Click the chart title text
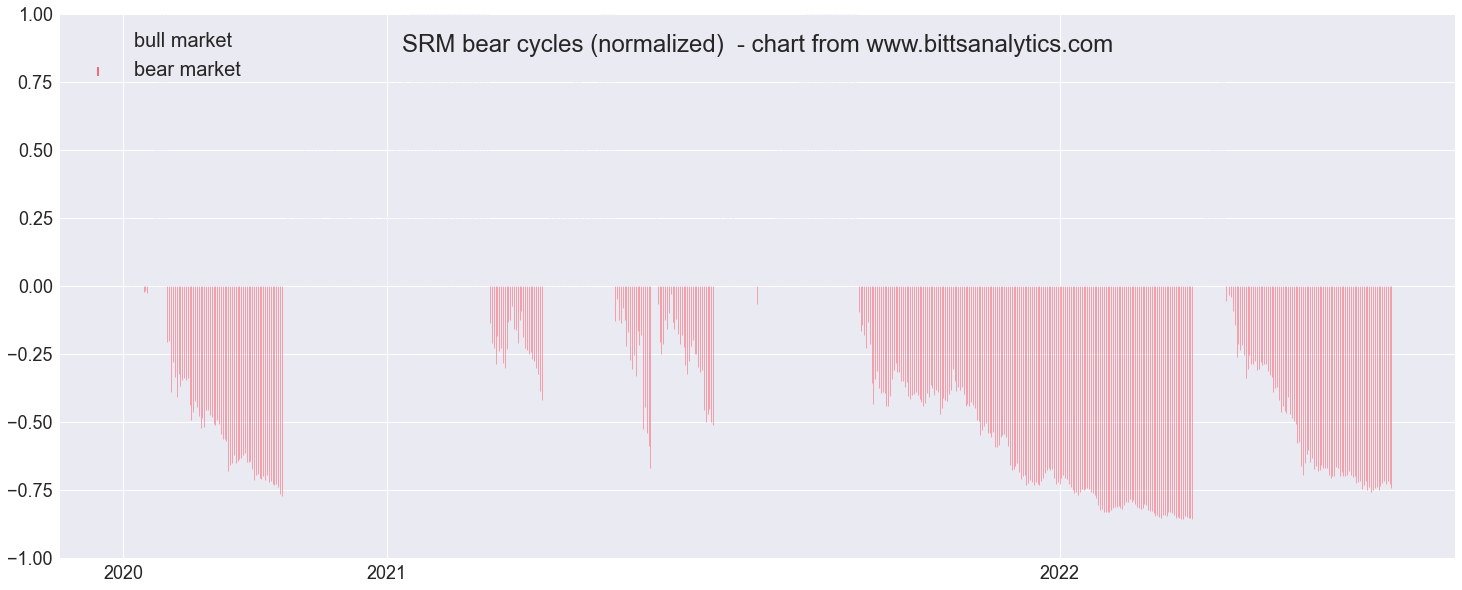1462x590 pixels. [757, 44]
